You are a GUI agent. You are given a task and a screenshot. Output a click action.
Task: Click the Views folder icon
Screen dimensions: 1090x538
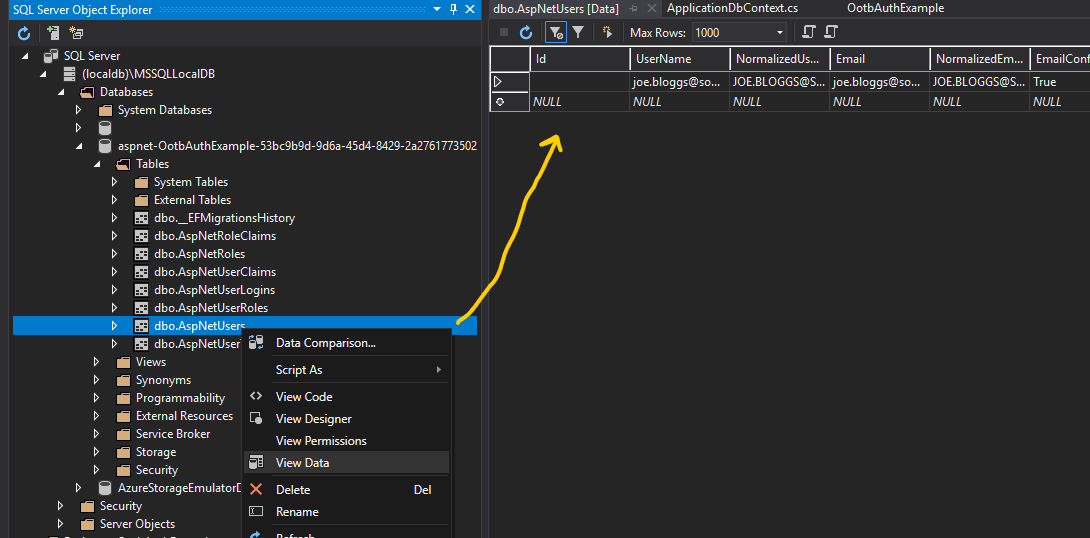(124, 362)
